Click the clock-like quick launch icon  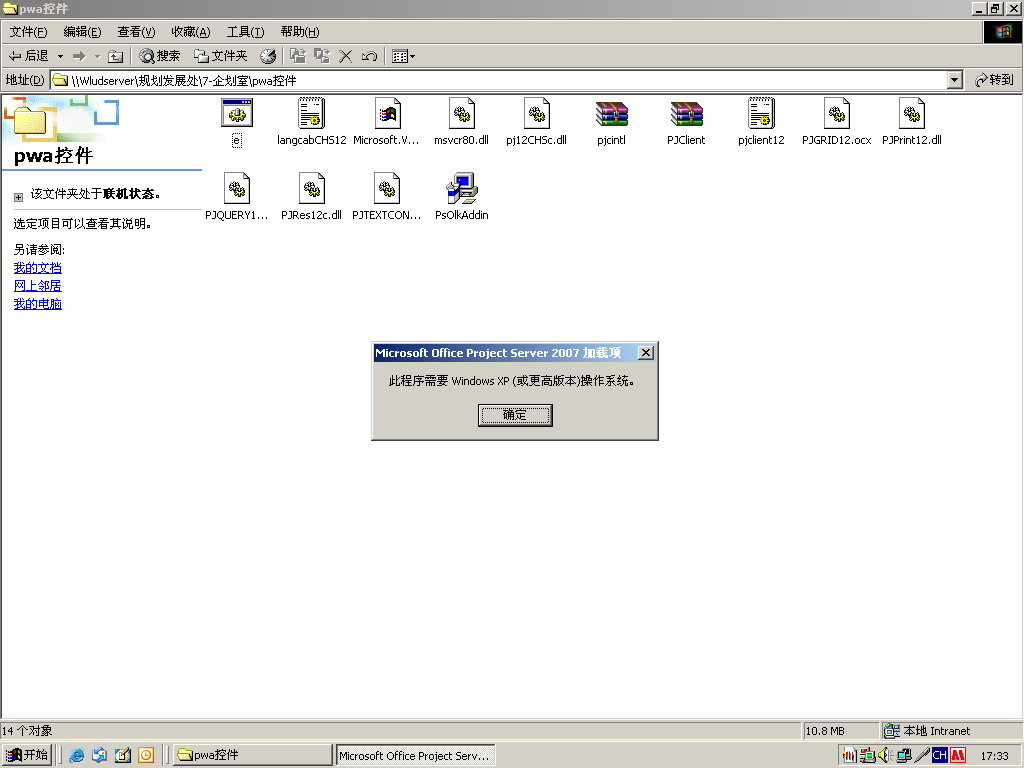[146, 756]
